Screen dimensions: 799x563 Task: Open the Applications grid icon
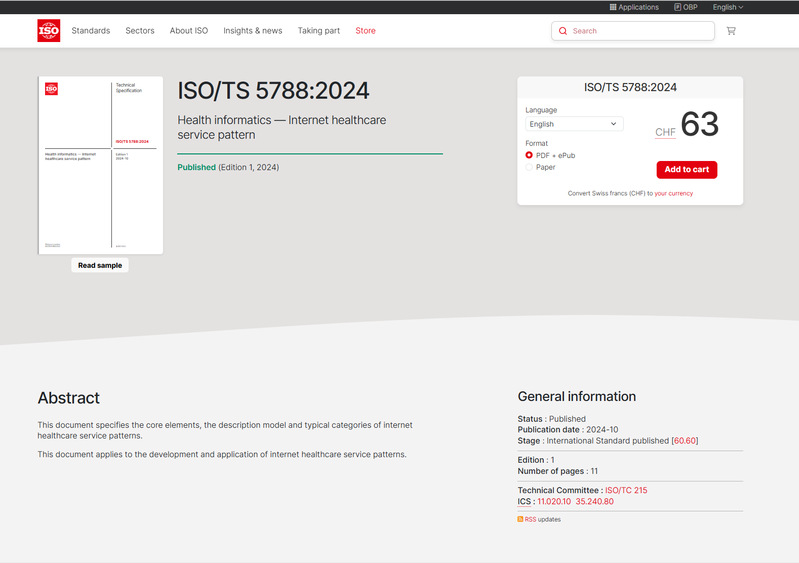click(613, 7)
